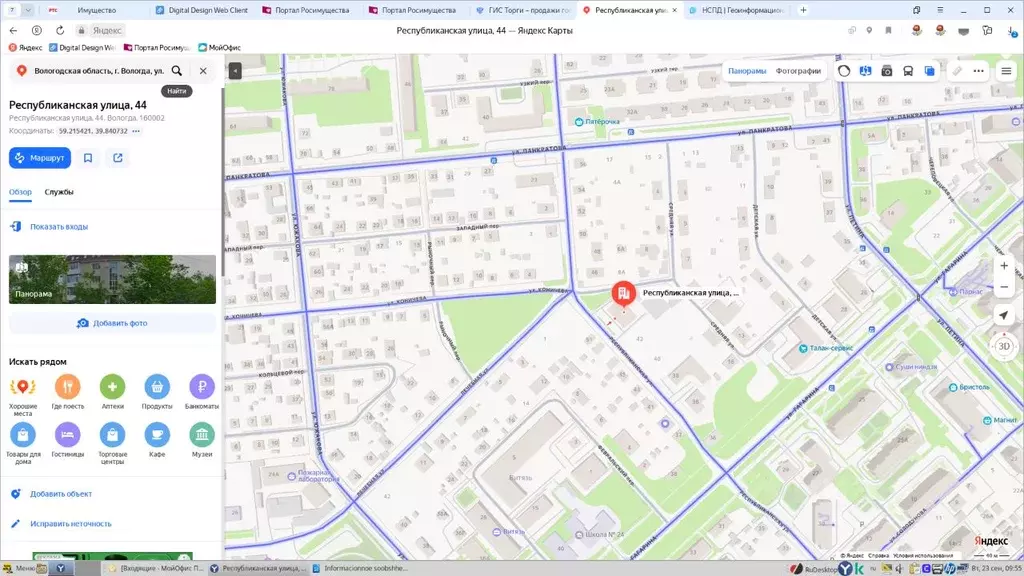
Task: Click Показать входы link
Action: tap(58, 227)
